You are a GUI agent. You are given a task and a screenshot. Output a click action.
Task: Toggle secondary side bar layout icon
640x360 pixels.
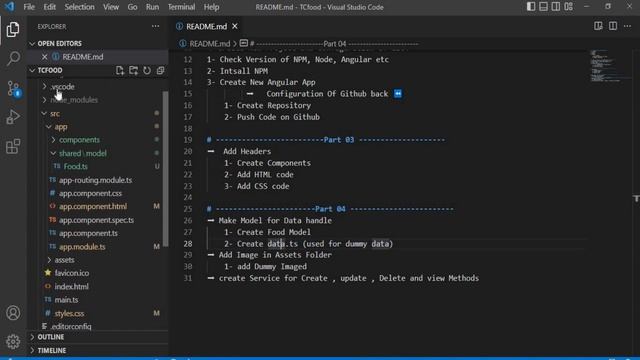(556, 7)
